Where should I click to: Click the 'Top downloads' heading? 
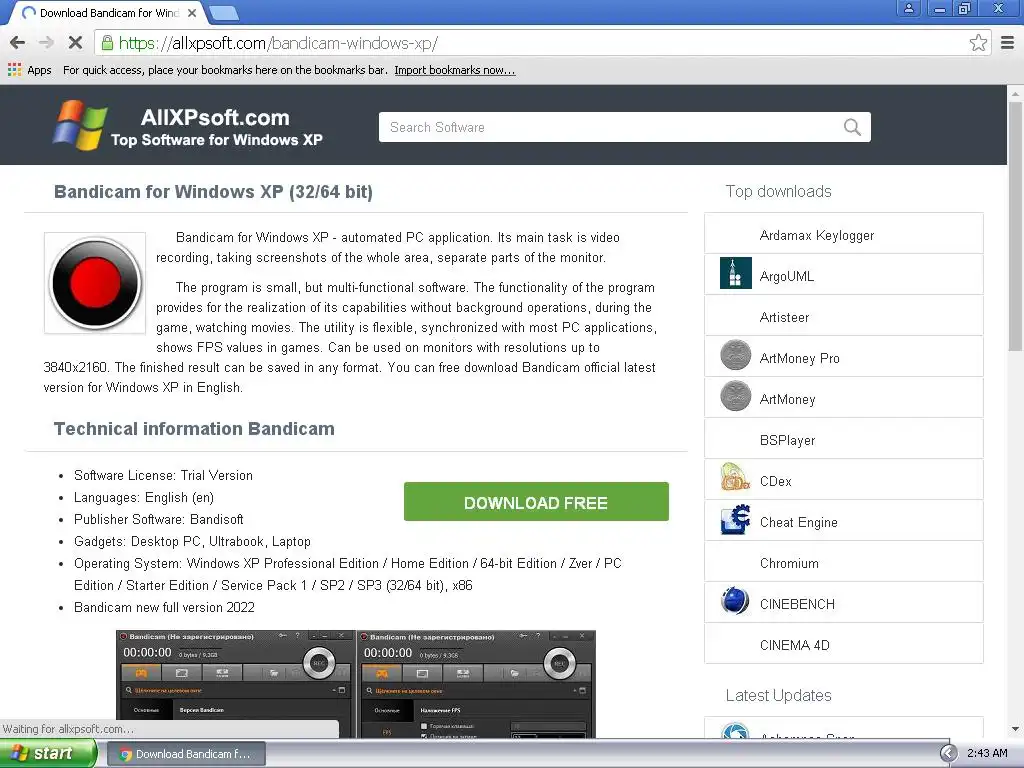[x=778, y=191]
